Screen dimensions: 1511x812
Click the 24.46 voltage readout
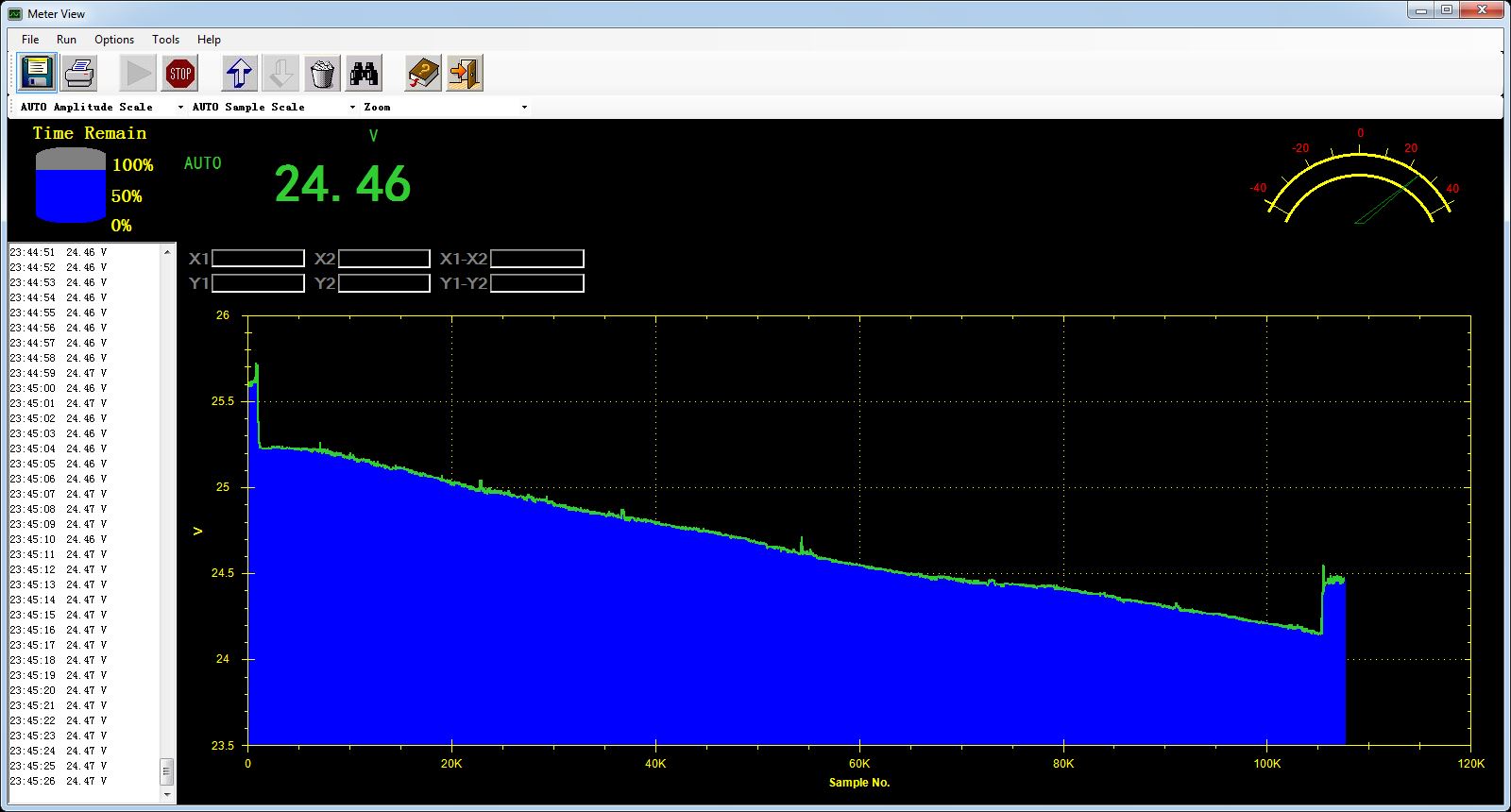click(343, 184)
